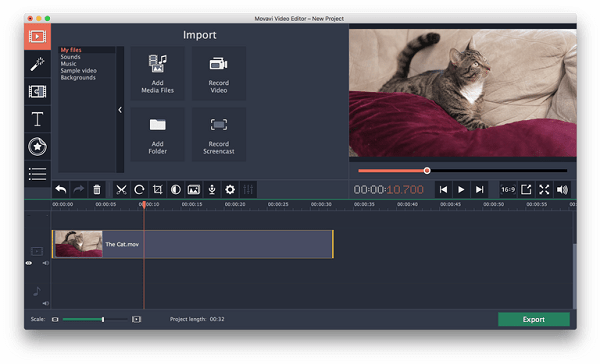Select Music category
Image resolution: width=600 pixels, height=364 pixels.
click(68, 64)
